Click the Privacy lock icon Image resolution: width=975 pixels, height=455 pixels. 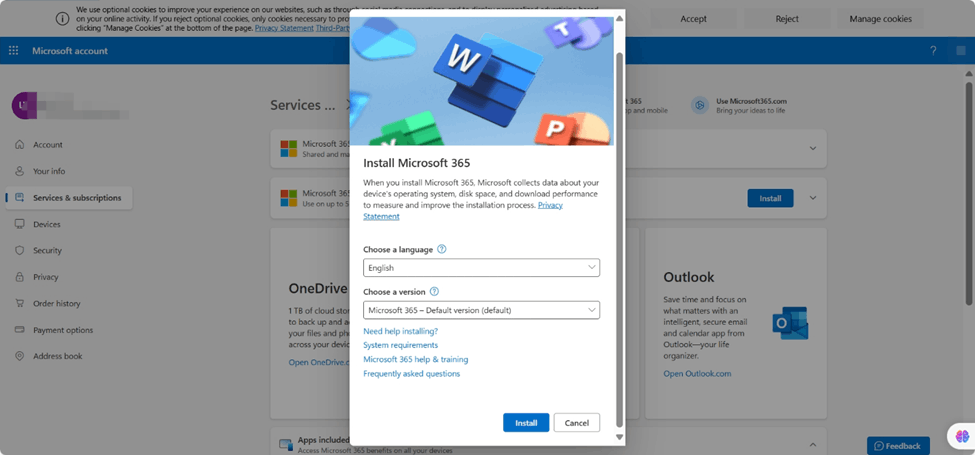point(20,277)
